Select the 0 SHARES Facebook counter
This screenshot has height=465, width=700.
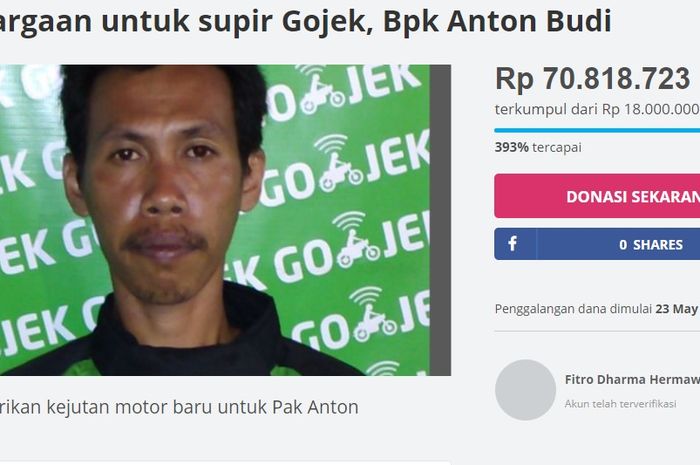point(651,245)
